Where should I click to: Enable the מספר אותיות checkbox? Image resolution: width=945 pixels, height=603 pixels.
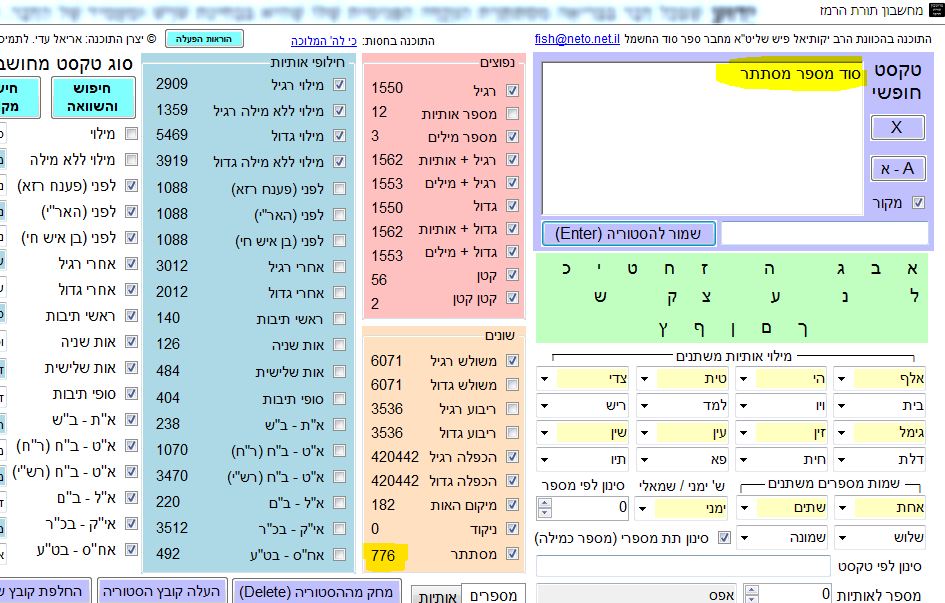[513, 113]
